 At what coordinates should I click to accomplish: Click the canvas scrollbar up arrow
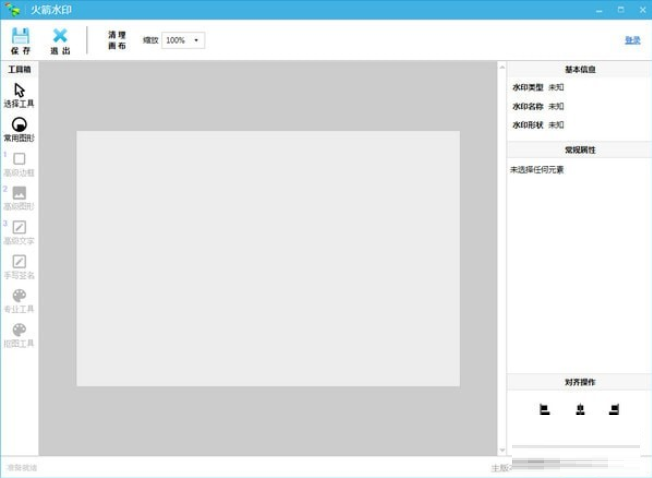pos(502,67)
